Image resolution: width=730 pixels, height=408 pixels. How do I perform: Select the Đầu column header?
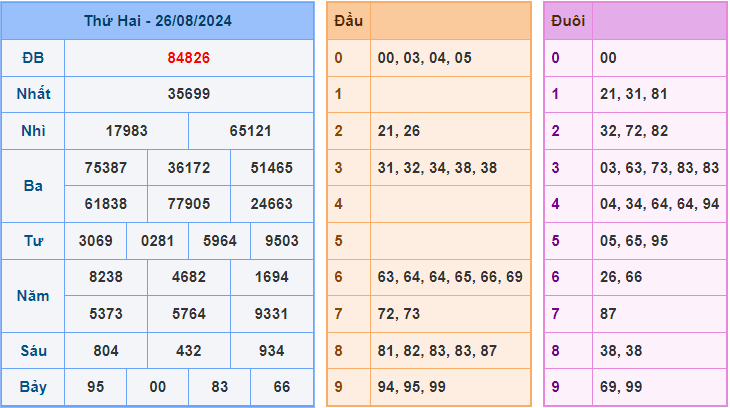click(x=348, y=20)
